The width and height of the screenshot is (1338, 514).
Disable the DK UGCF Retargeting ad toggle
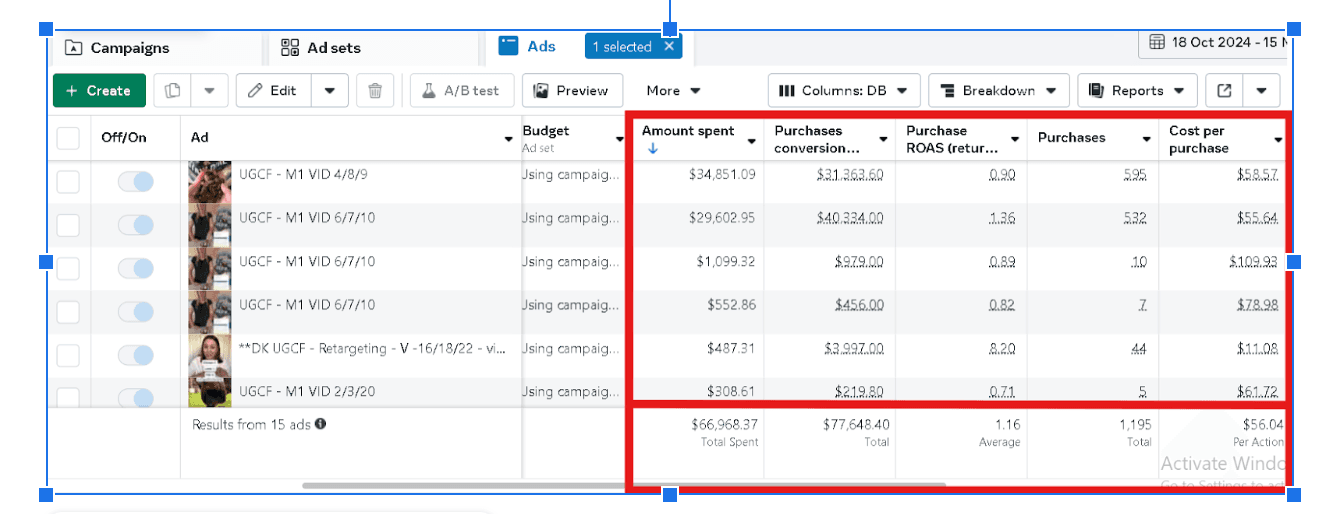point(135,355)
